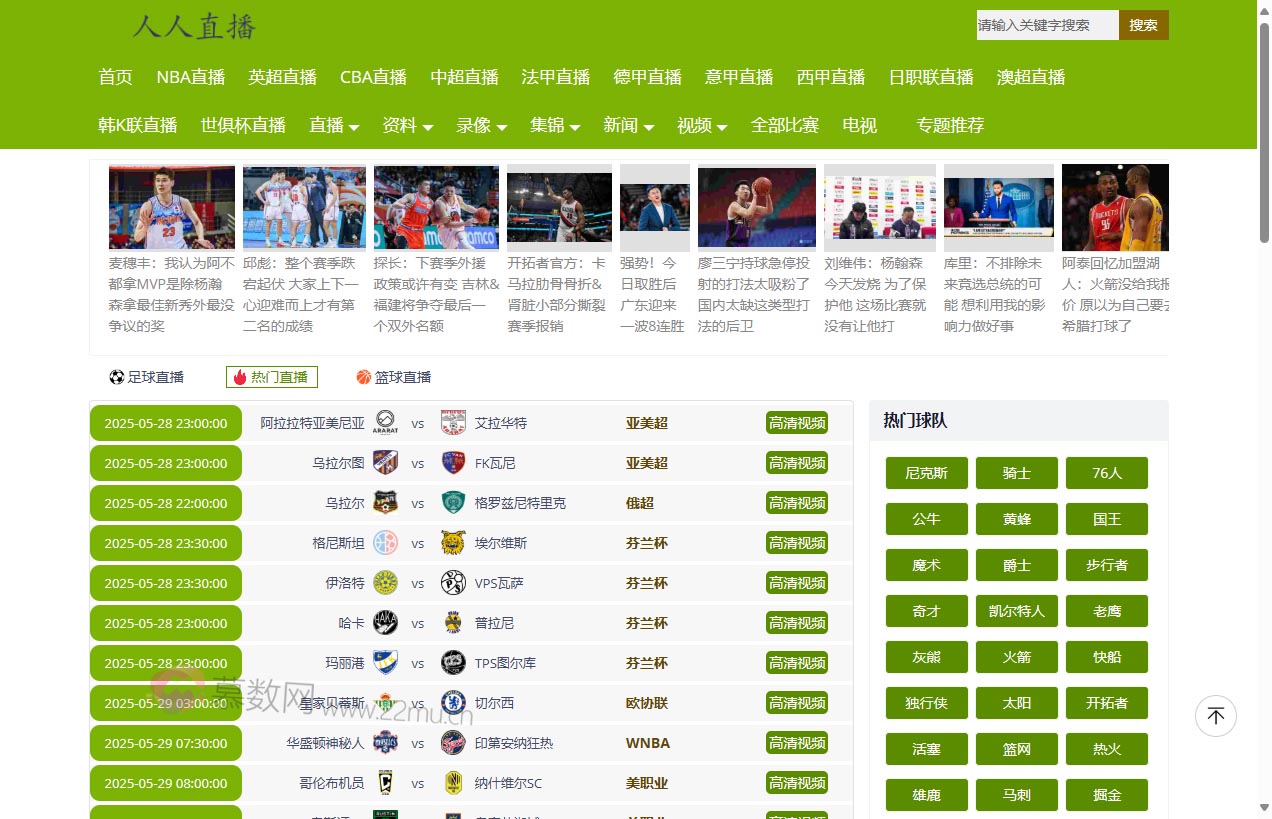Image resolution: width=1272 pixels, height=819 pixels.
Task: Expand the 直播 dropdown menu
Action: pyautogui.click(x=334, y=125)
